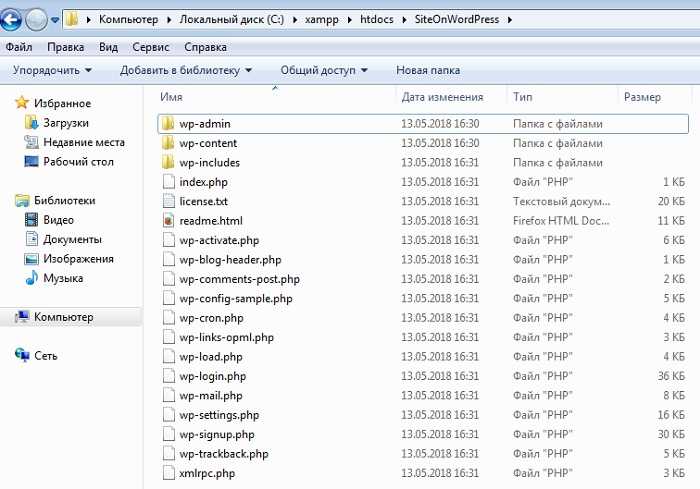Sort by the Размер column header

coord(642,97)
